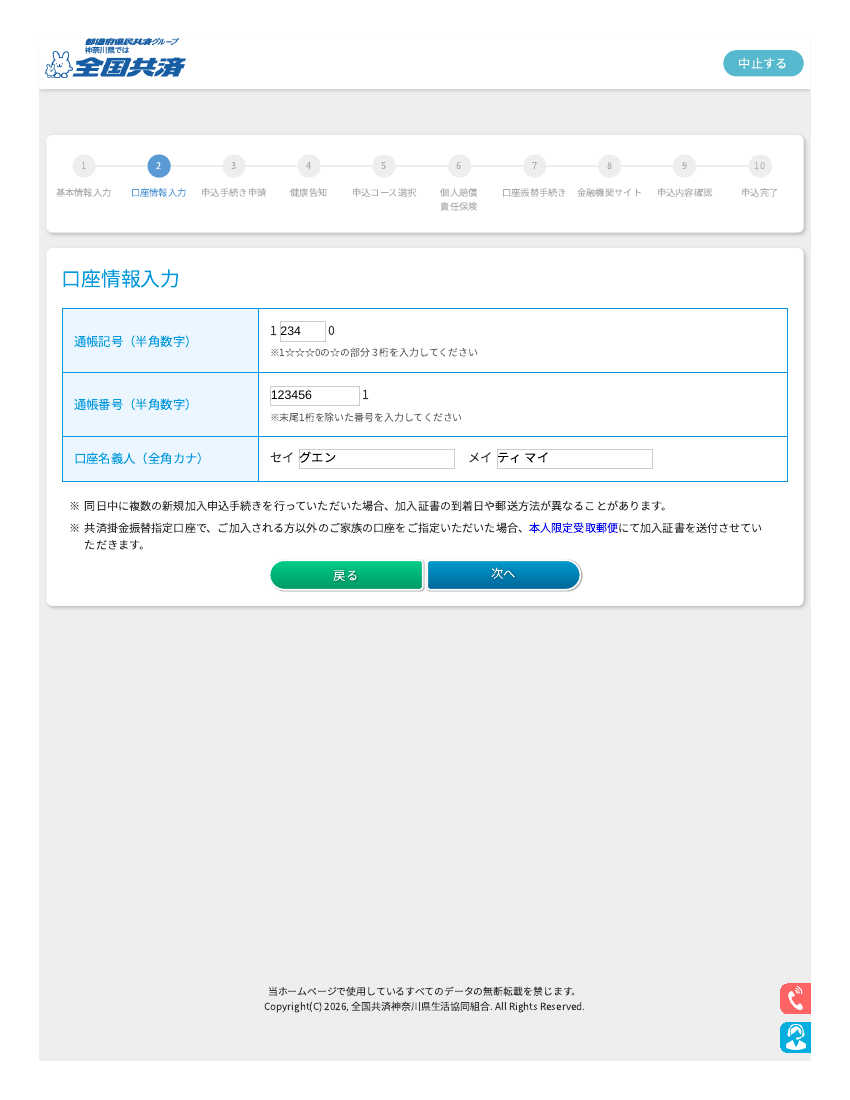The height and width of the screenshot is (1100, 850).
Task: Click the hint about entering three ☆ digits
Action: coord(374,352)
